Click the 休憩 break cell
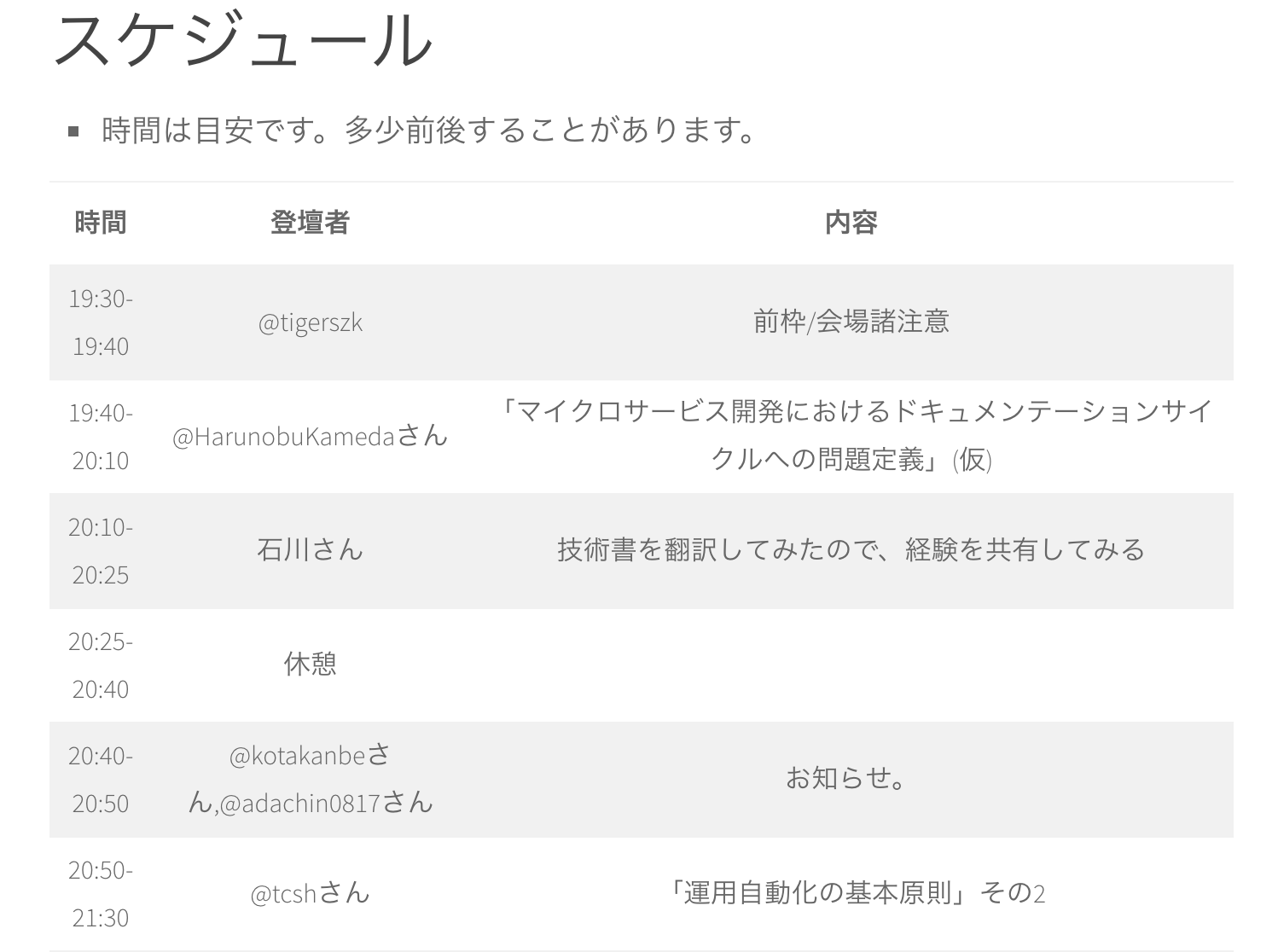The width and height of the screenshot is (1278, 952). (310, 664)
